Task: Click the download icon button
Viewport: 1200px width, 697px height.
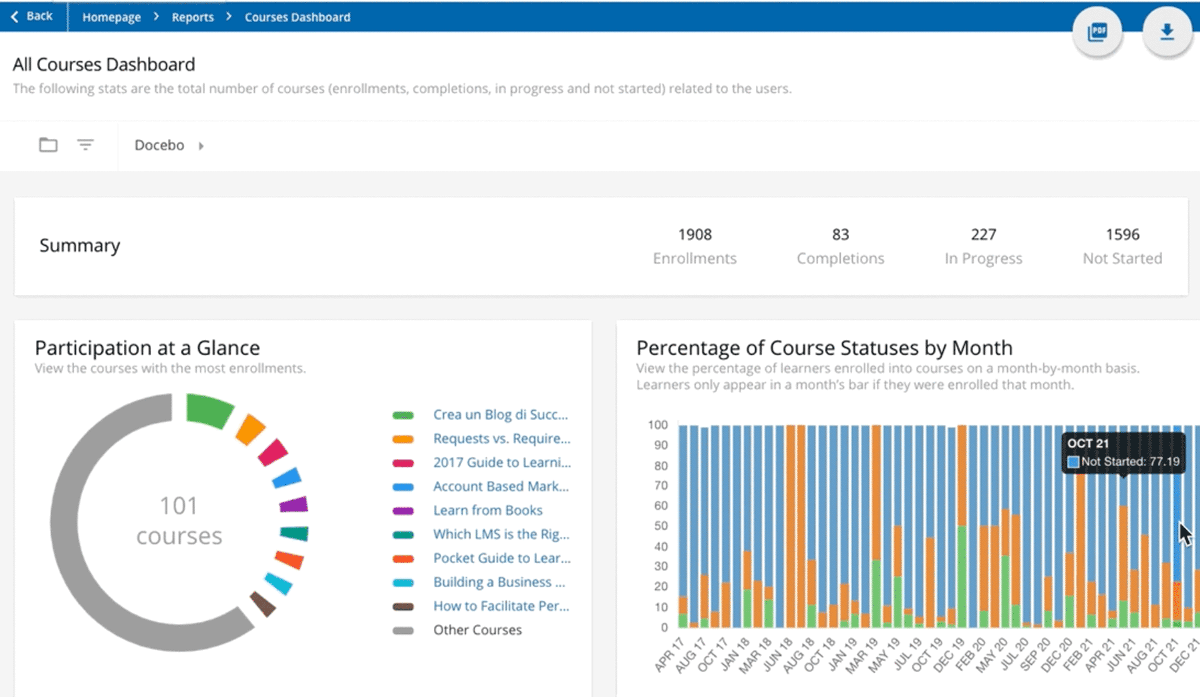Action: click(x=1167, y=32)
